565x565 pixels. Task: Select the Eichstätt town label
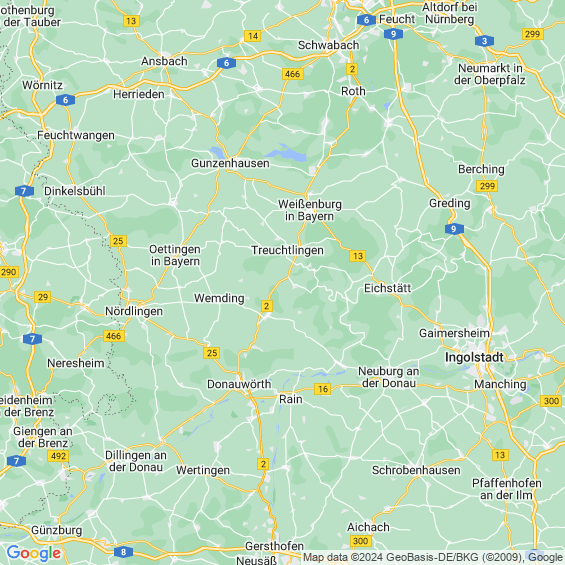coord(387,288)
